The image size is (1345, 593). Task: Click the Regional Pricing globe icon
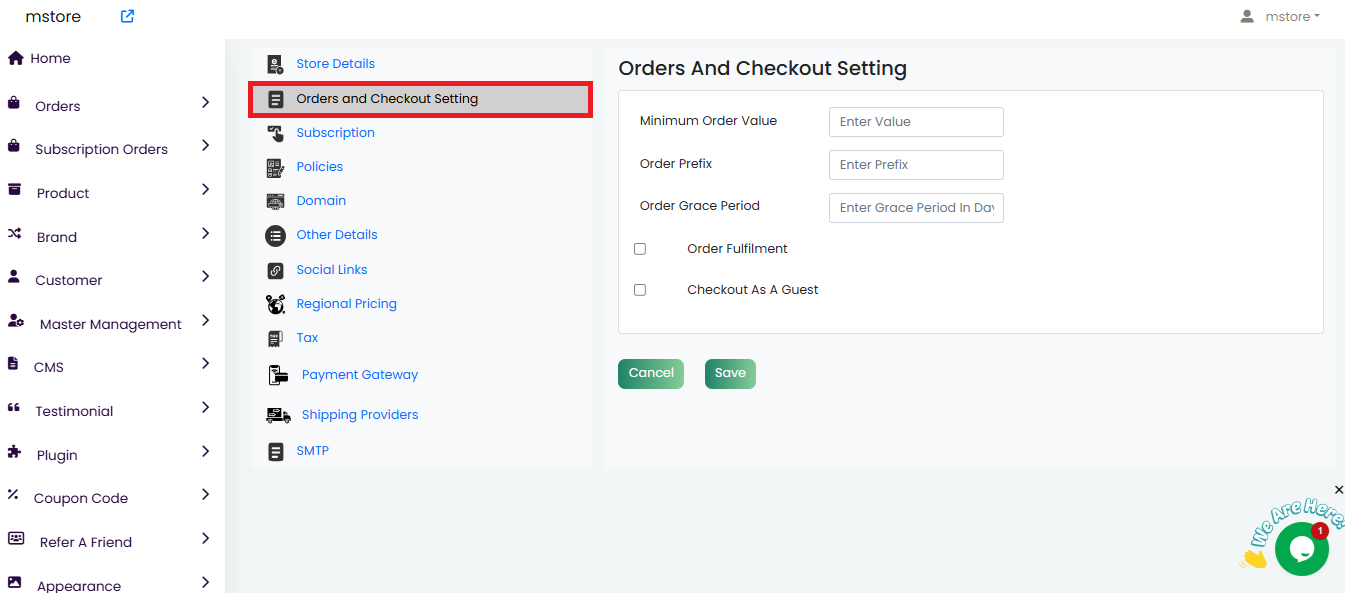coord(276,304)
